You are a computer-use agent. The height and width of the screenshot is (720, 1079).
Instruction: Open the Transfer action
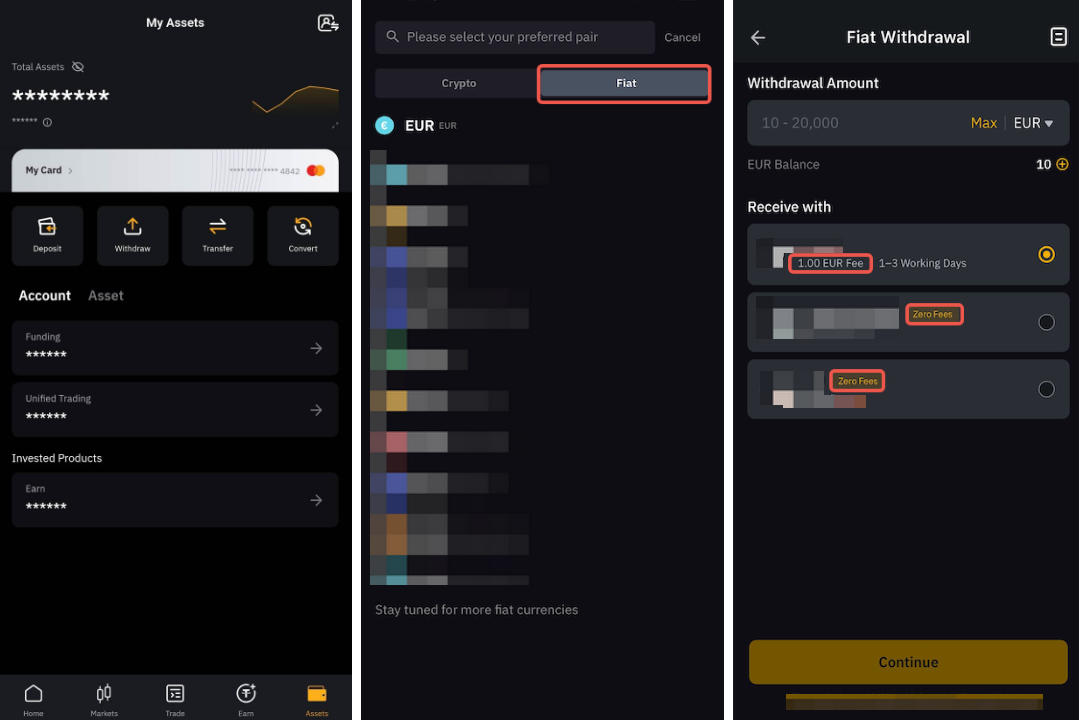tap(217, 235)
